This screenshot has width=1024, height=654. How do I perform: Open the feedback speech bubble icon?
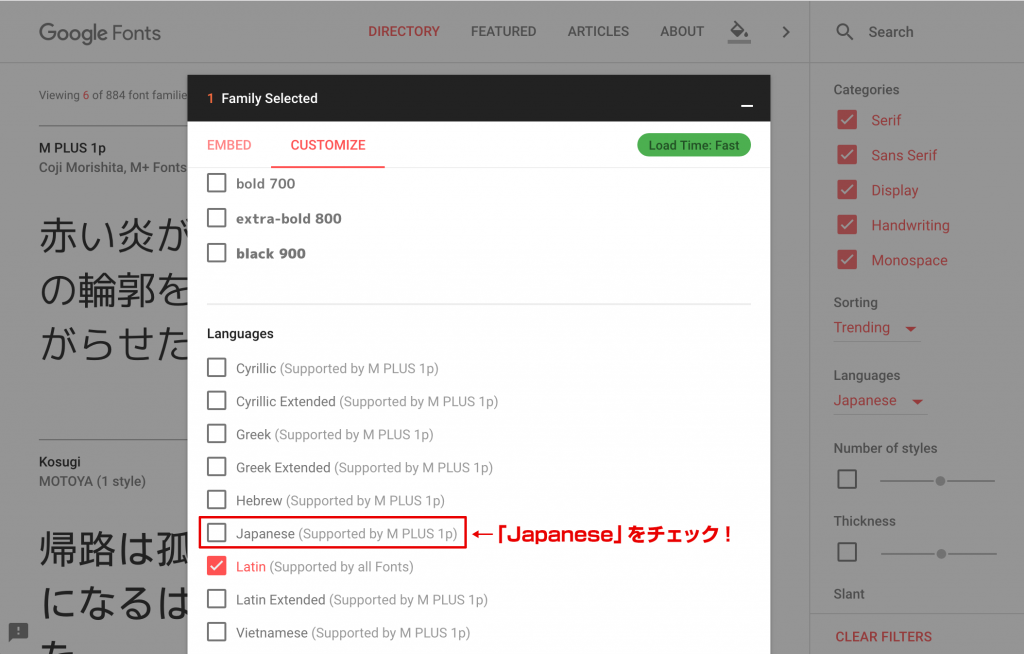(x=18, y=632)
